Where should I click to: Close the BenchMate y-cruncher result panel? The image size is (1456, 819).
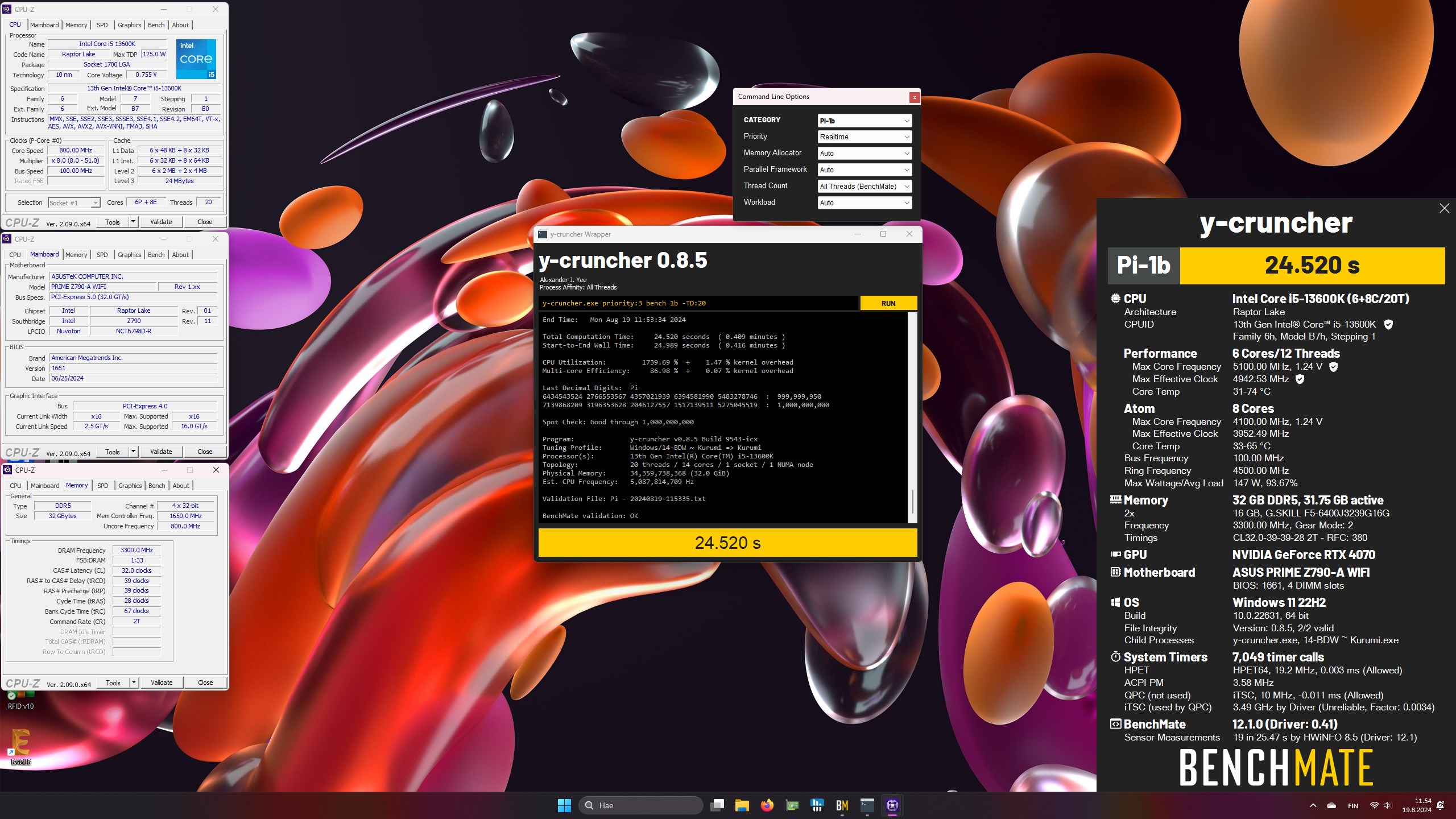[1444, 208]
